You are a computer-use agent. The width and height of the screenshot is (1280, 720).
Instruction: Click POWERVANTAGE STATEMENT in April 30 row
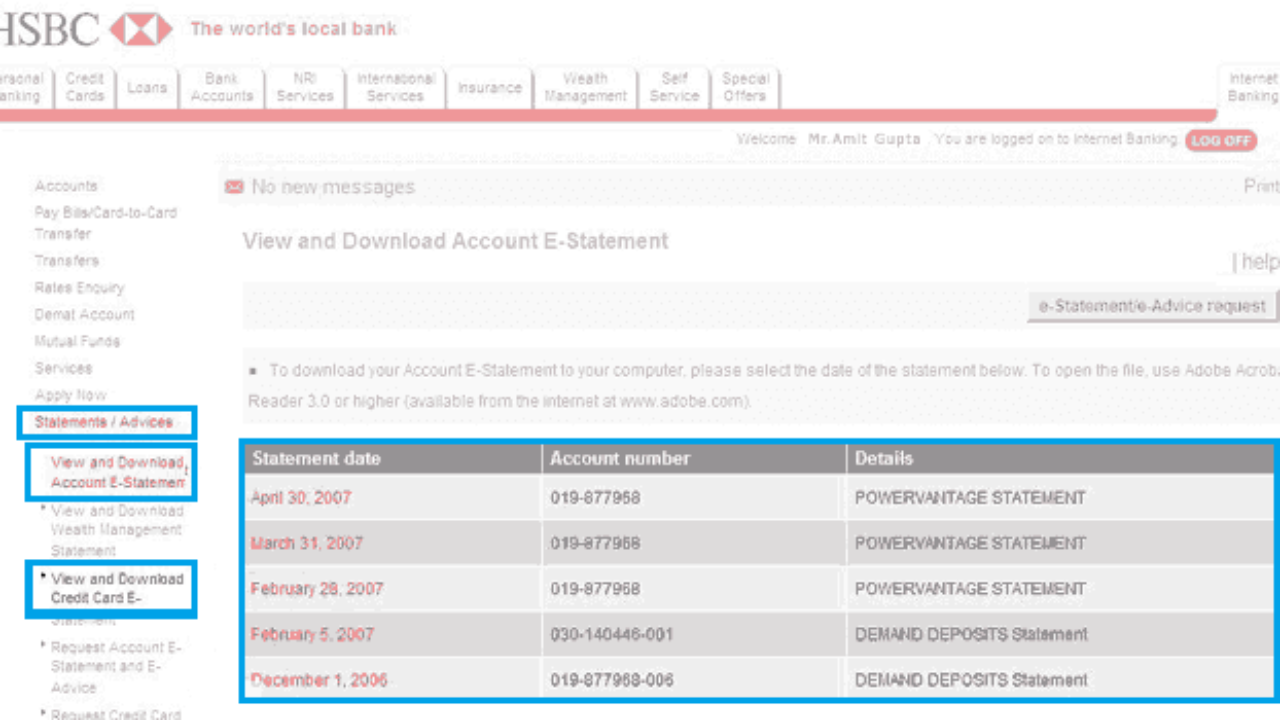(x=970, y=498)
